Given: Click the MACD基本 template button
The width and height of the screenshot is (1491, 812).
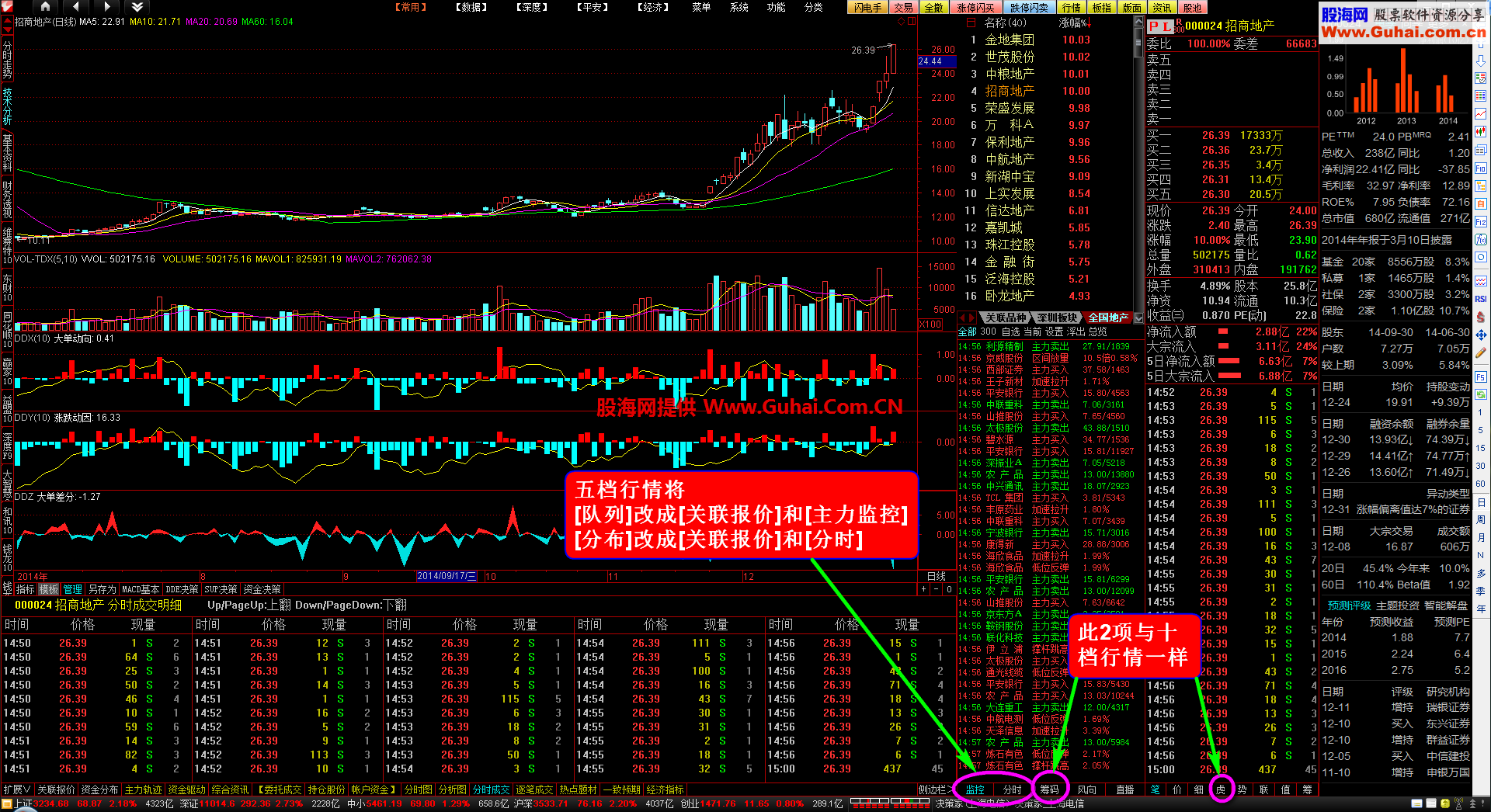Looking at the screenshot, I should (141, 589).
